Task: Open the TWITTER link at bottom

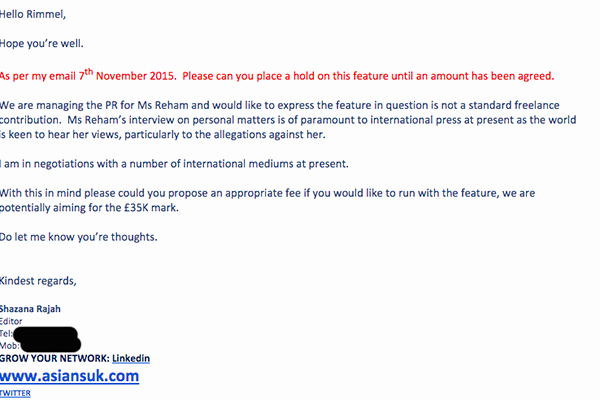Action: [15, 393]
